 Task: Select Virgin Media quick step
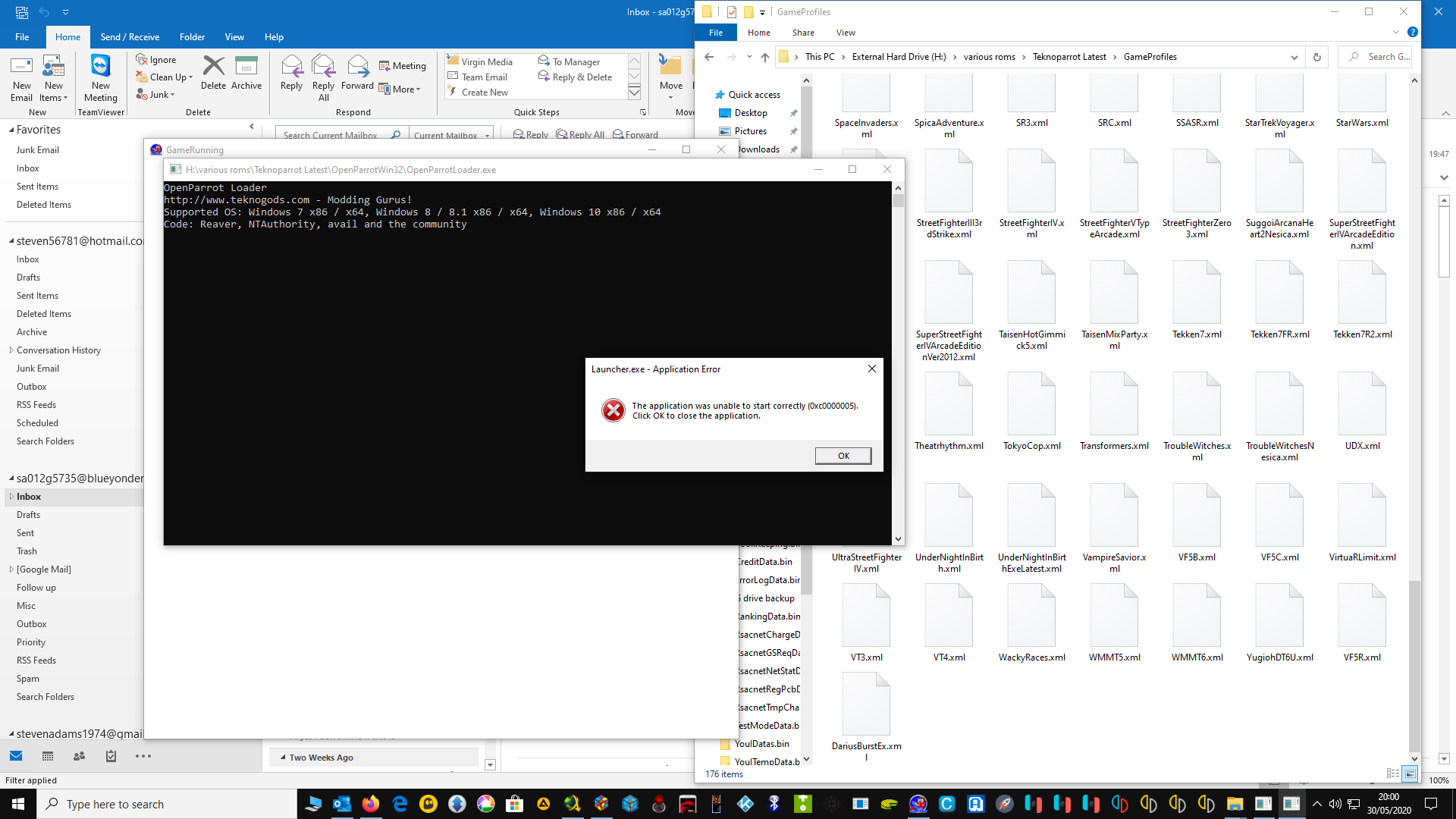click(480, 61)
